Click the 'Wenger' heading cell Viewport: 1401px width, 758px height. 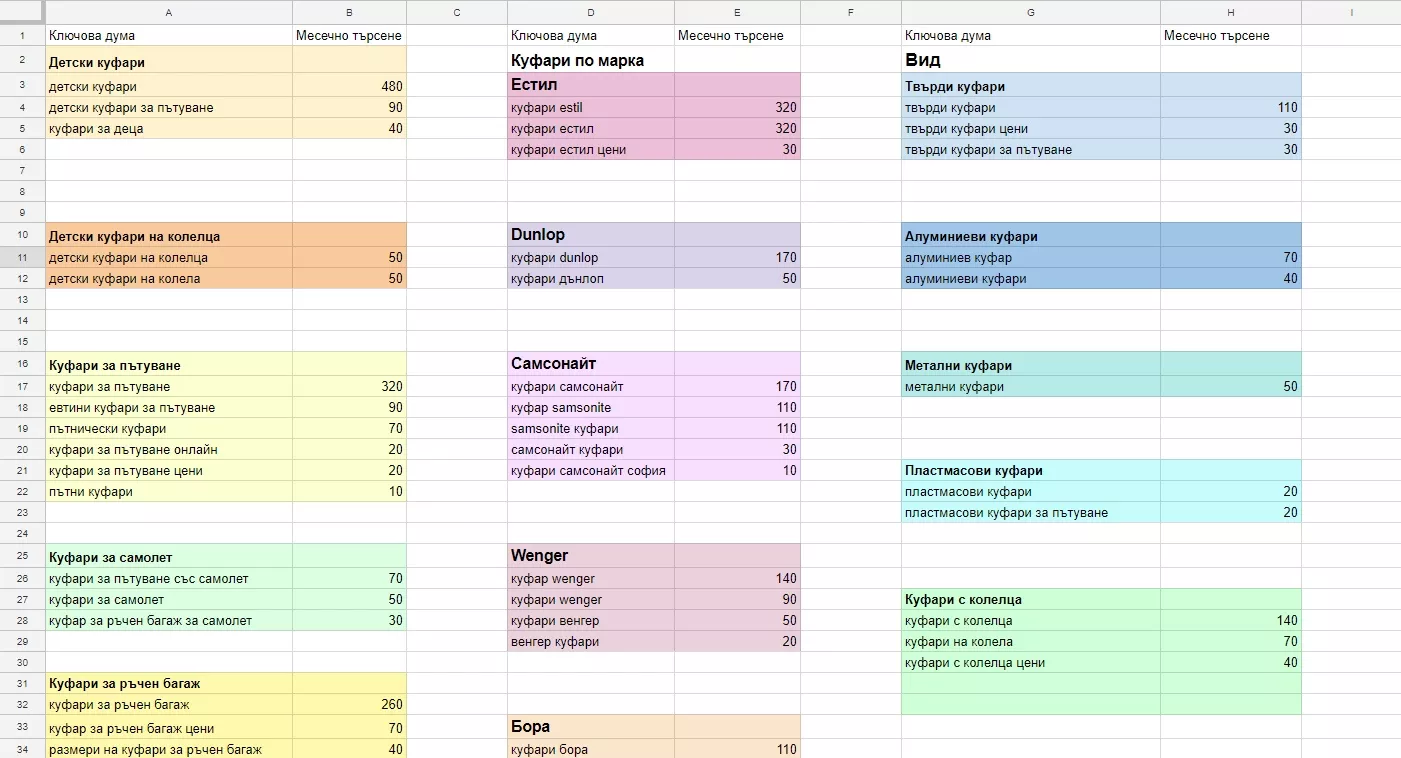tap(591, 556)
